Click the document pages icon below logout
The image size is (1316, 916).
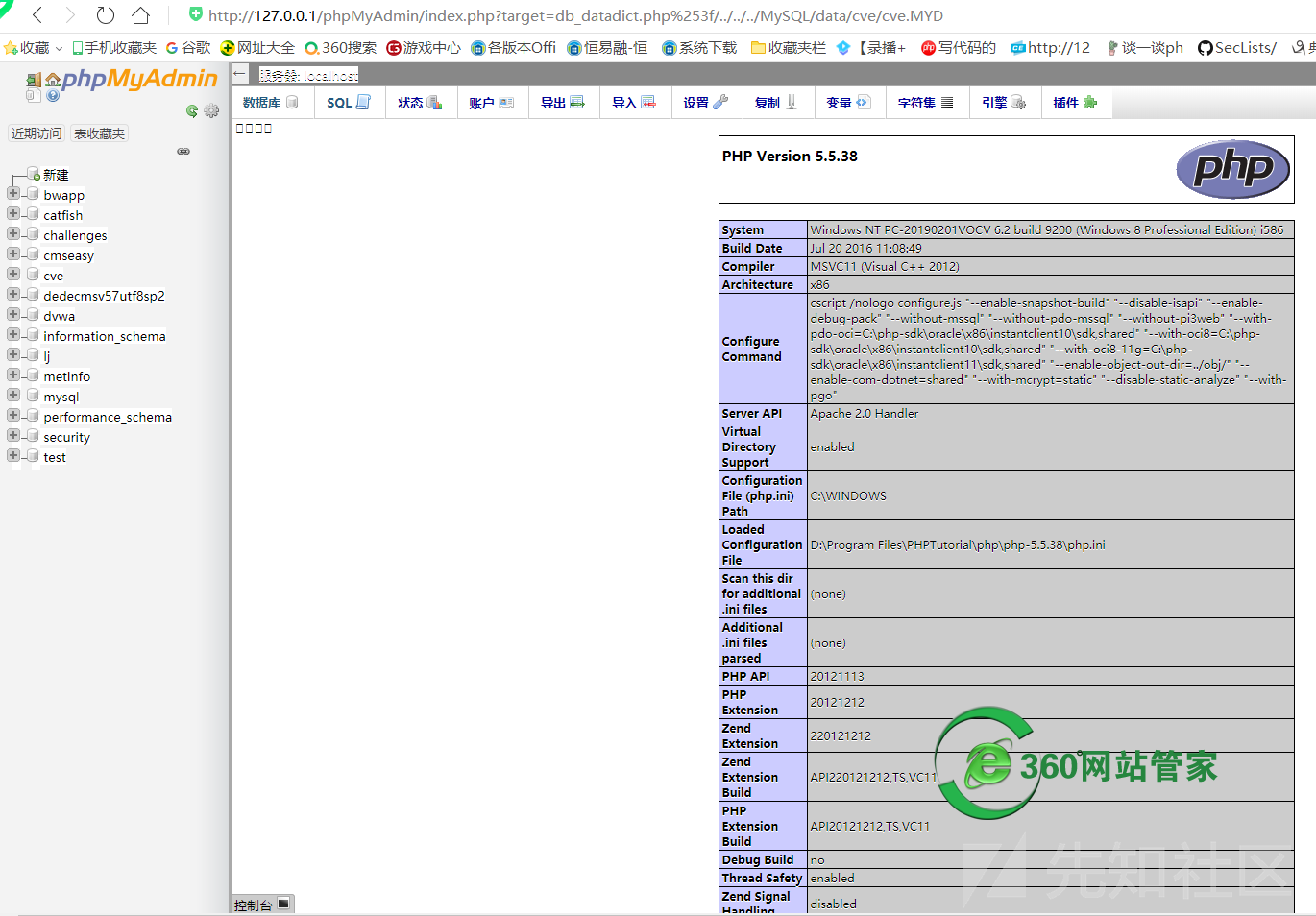coord(34,95)
